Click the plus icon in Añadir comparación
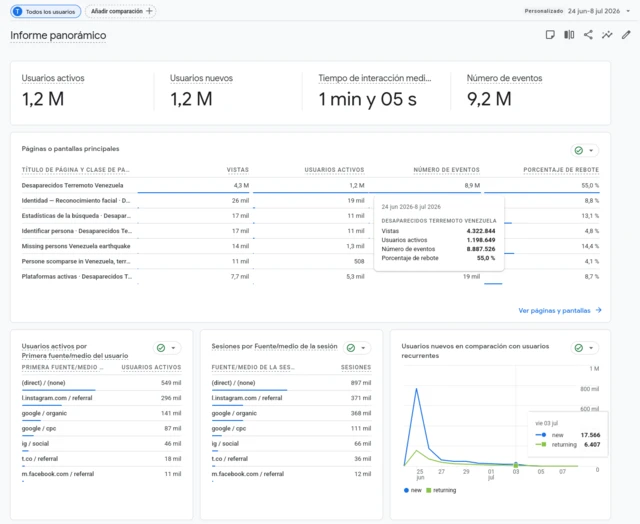 pos(149,11)
